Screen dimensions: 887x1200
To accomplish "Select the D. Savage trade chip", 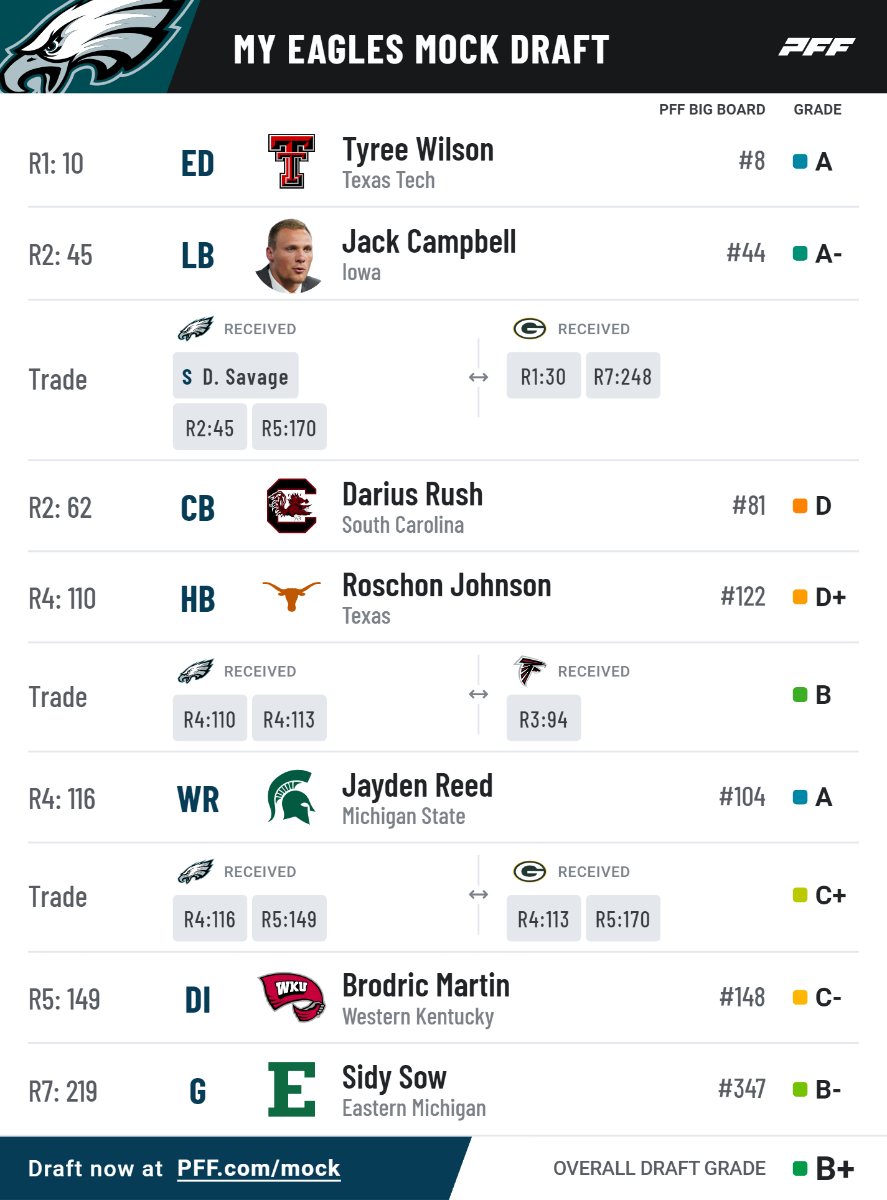I will coord(235,377).
